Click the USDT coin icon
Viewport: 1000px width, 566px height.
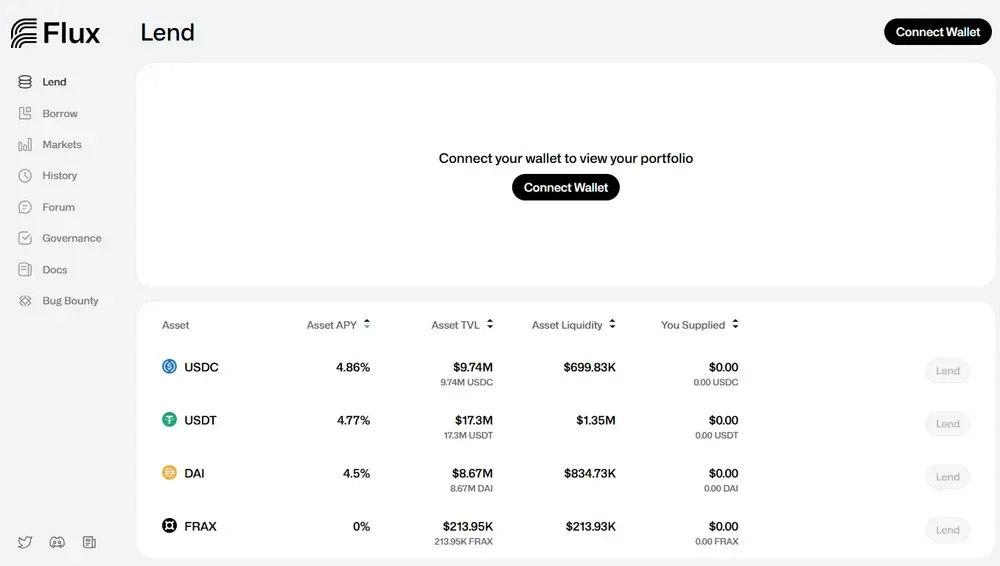pos(169,419)
